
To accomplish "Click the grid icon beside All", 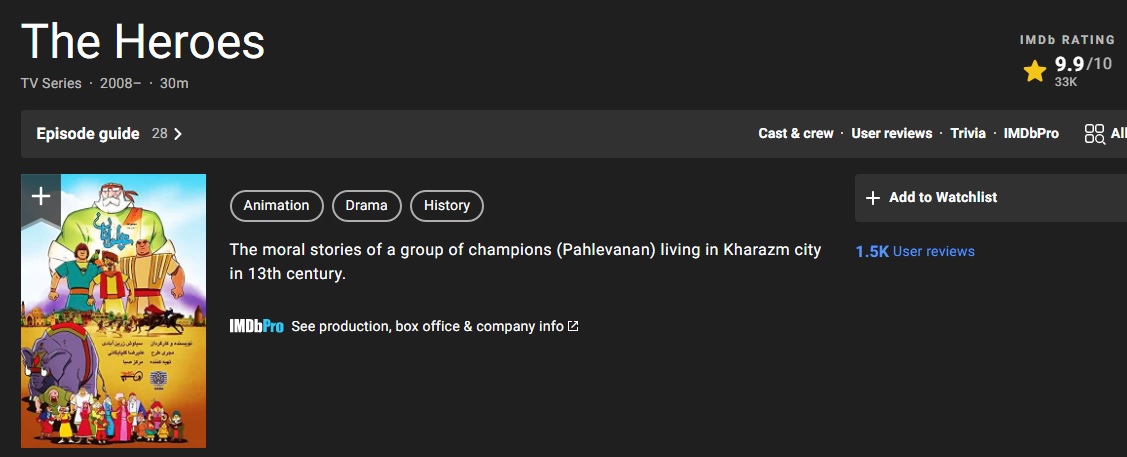I will click(1094, 134).
